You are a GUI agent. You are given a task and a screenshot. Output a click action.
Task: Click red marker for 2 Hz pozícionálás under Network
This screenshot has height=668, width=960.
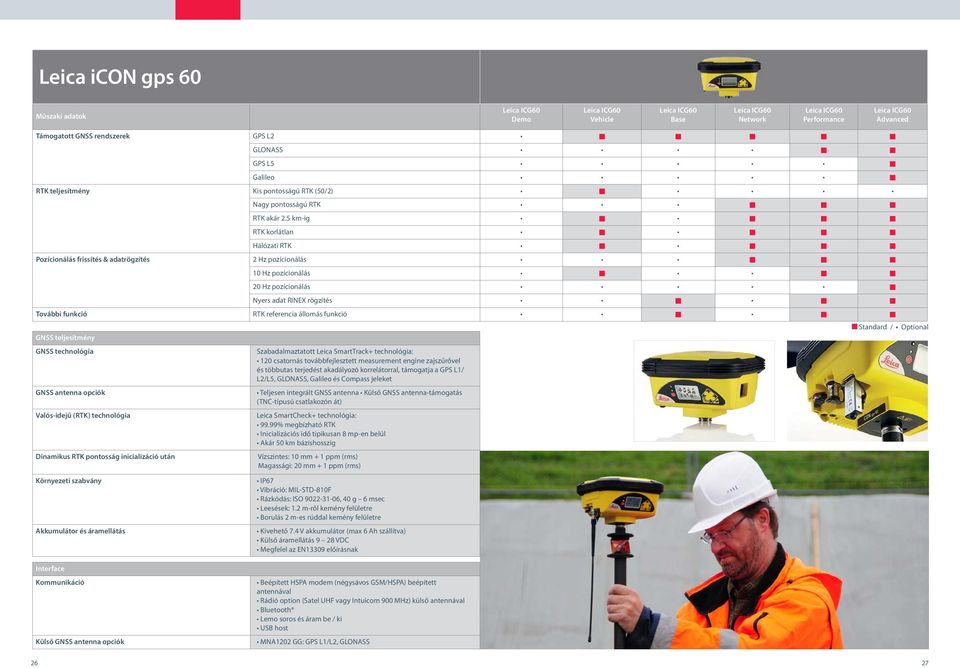pos(752,260)
